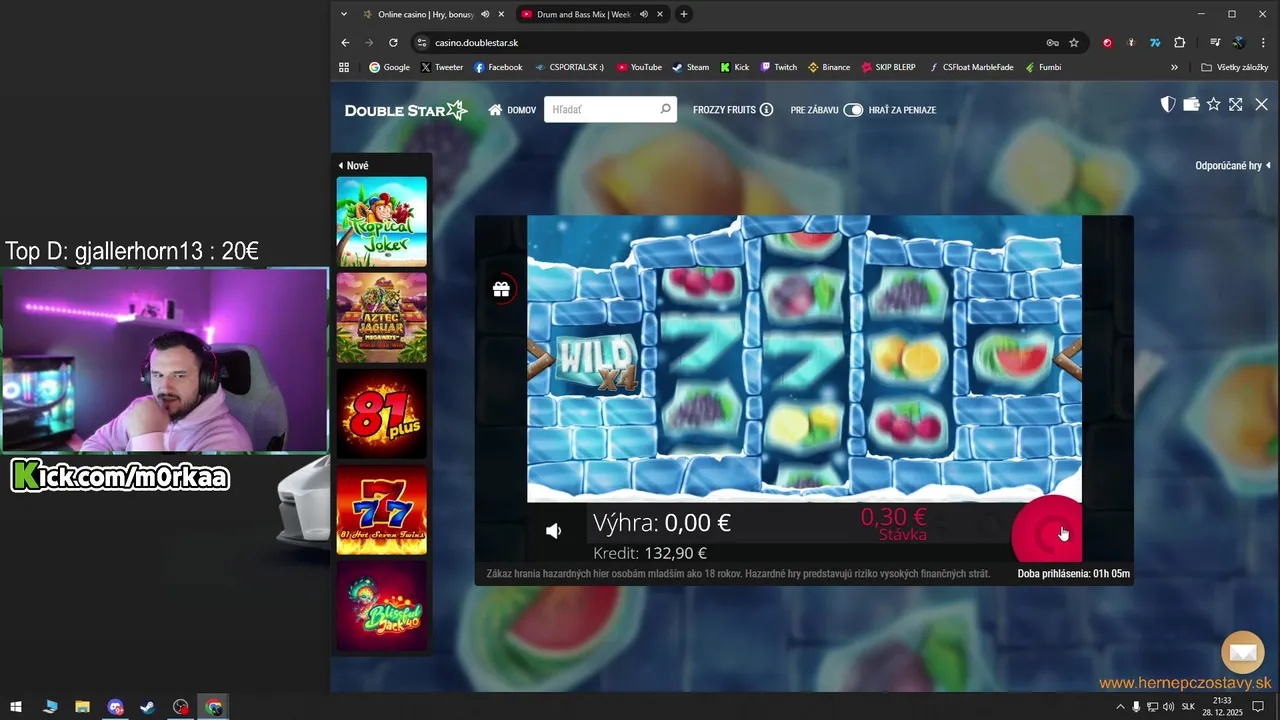The image size is (1280, 720).
Task: Open Windows Start menu
Action: tap(16, 707)
